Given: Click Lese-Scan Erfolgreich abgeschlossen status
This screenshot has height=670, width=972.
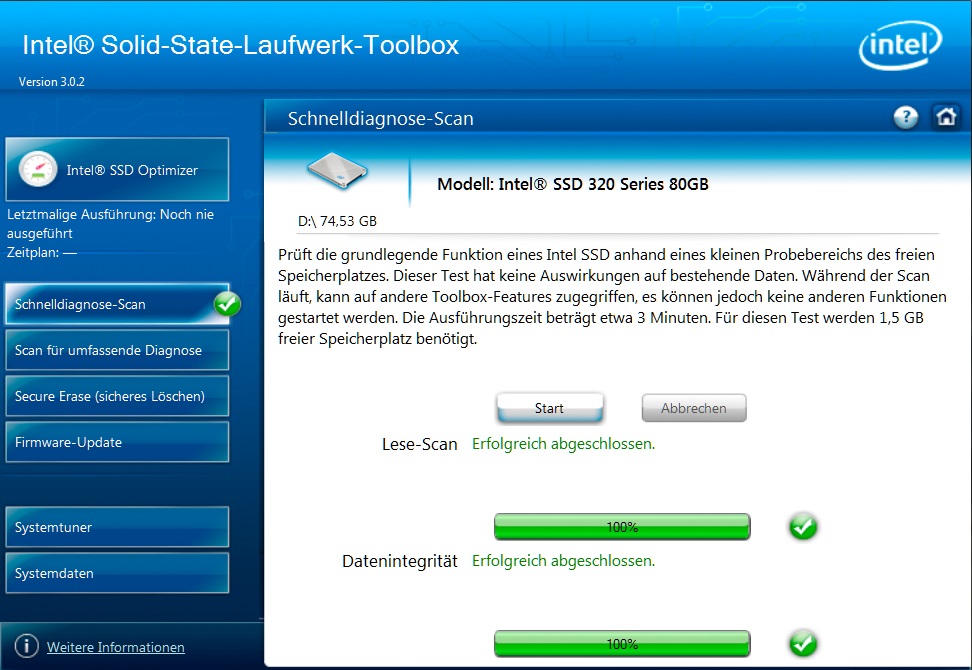Looking at the screenshot, I should tap(563, 444).
